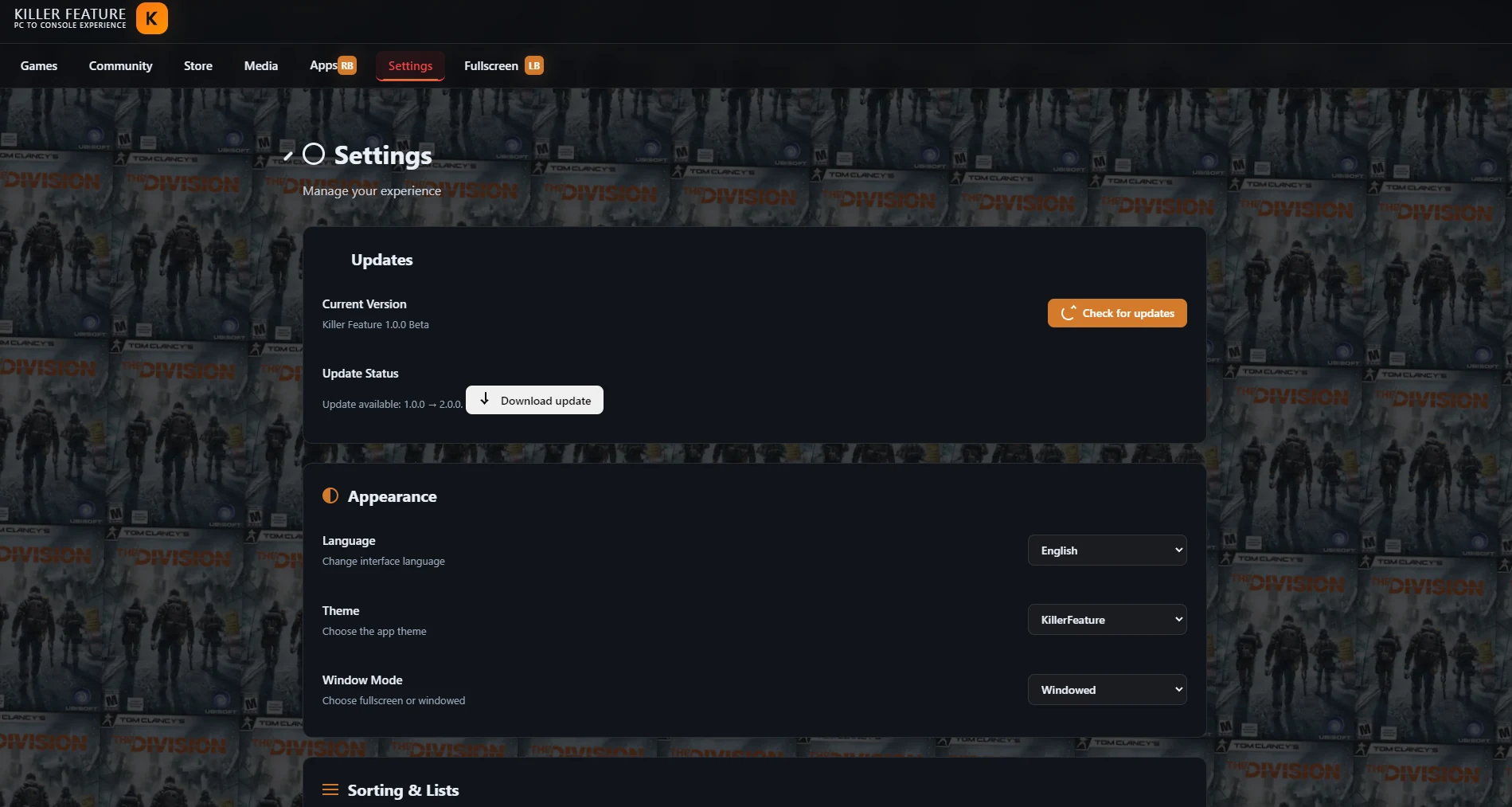Switch to the Media tab
The width and height of the screenshot is (1512, 807).
pos(261,66)
